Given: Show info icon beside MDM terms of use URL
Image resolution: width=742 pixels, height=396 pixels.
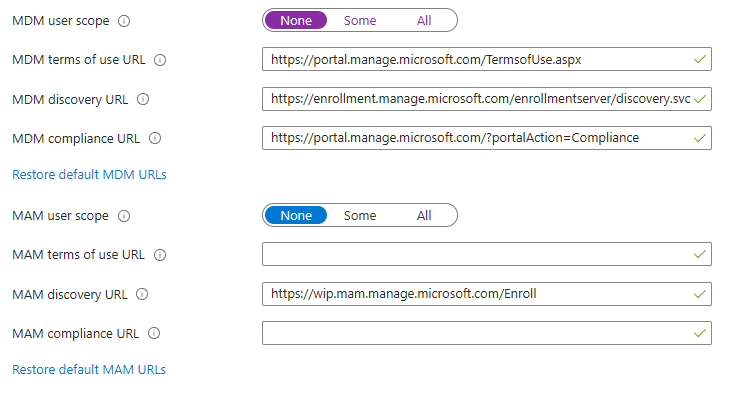Looking at the screenshot, I should click(160, 60).
